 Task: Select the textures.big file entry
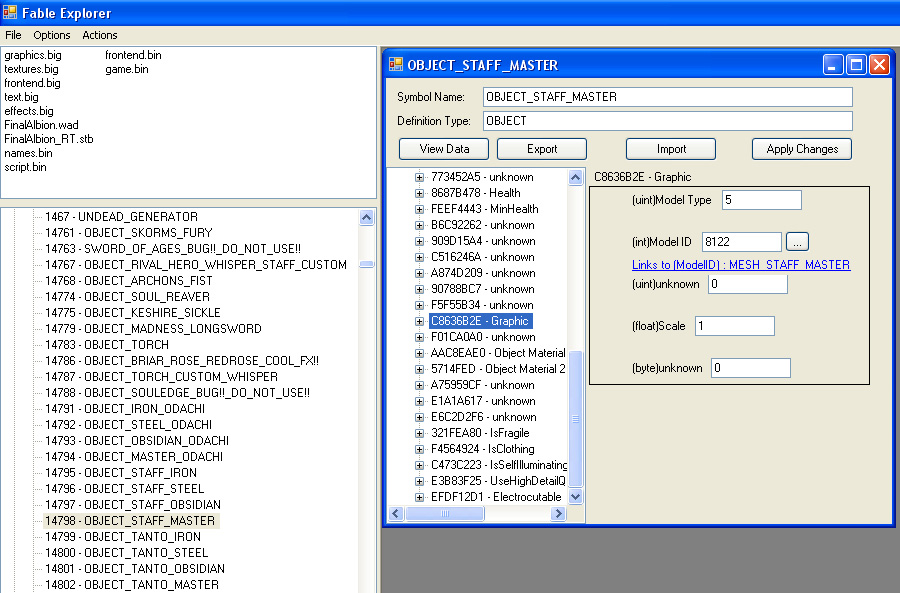(x=31, y=69)
